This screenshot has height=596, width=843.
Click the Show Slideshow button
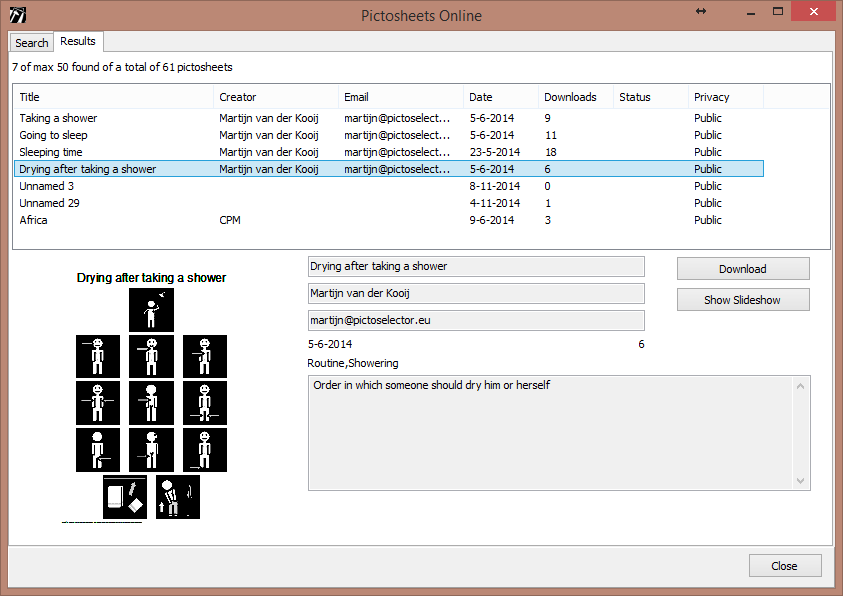click(742, 300)
